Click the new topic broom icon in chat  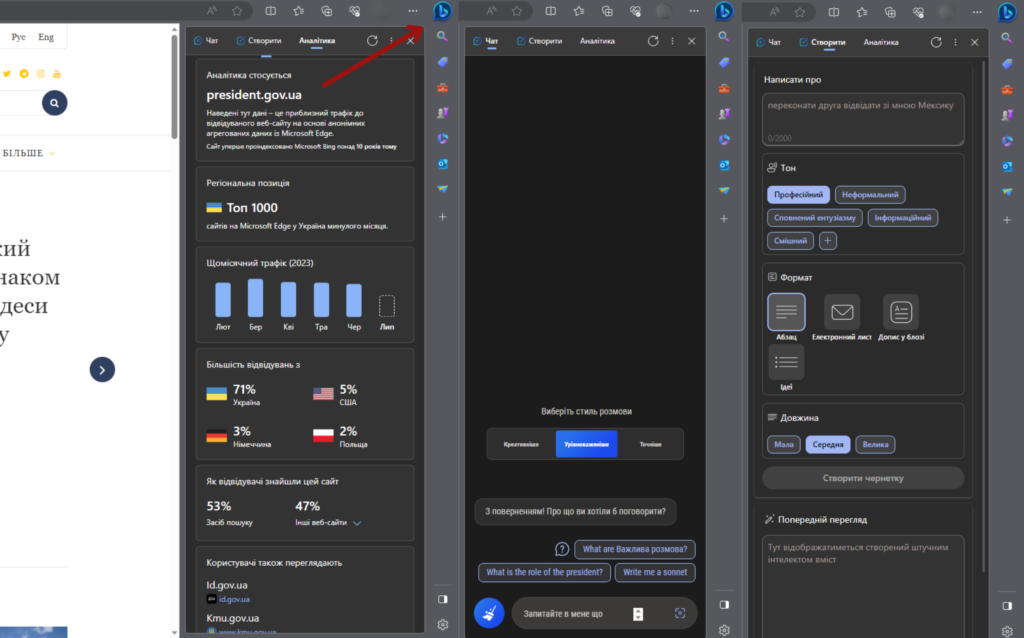coord(489,612)
